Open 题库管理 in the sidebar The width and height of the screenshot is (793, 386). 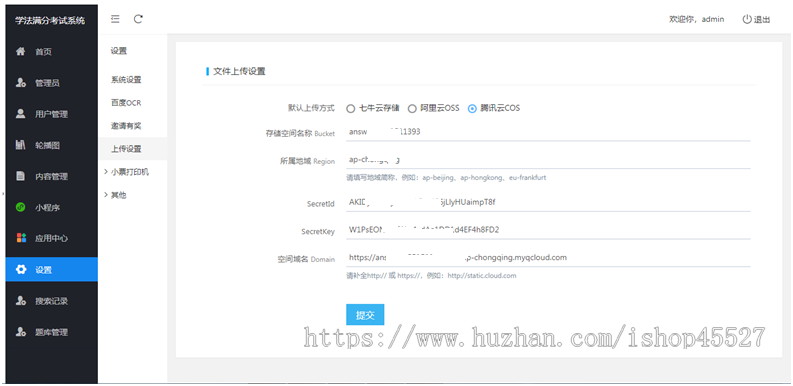(x=51, y=332)
